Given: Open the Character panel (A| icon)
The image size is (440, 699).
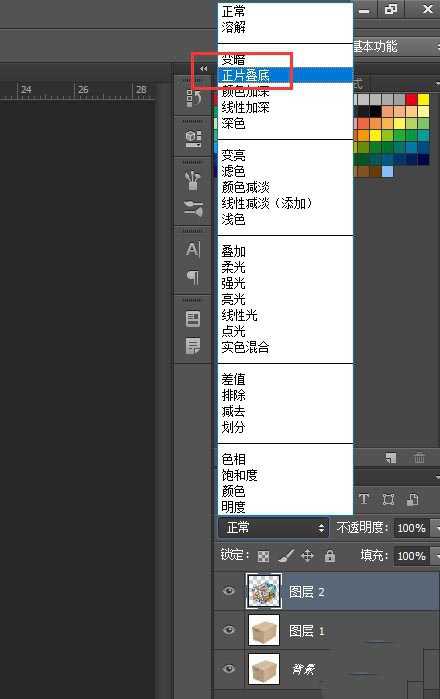Looking at the screenshot, I should point(193,249).
